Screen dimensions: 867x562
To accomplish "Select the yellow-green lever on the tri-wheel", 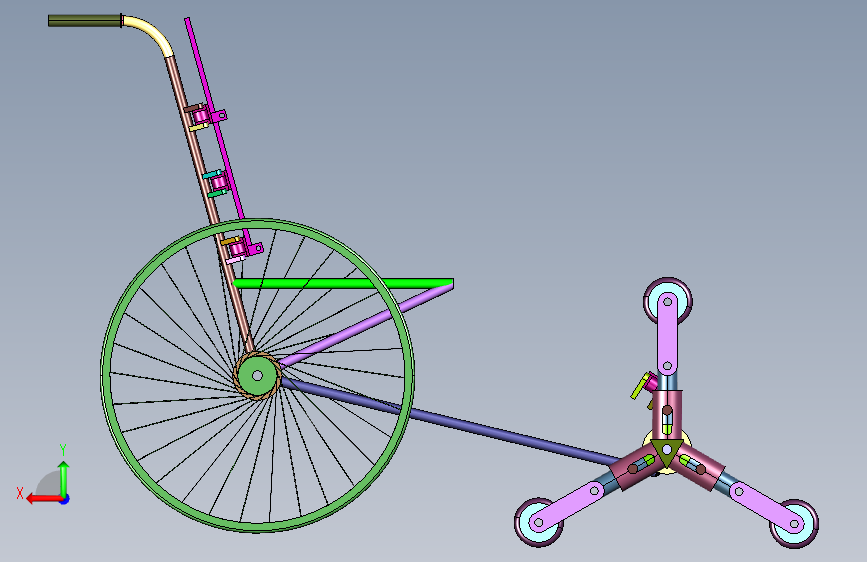I will 640,386.
